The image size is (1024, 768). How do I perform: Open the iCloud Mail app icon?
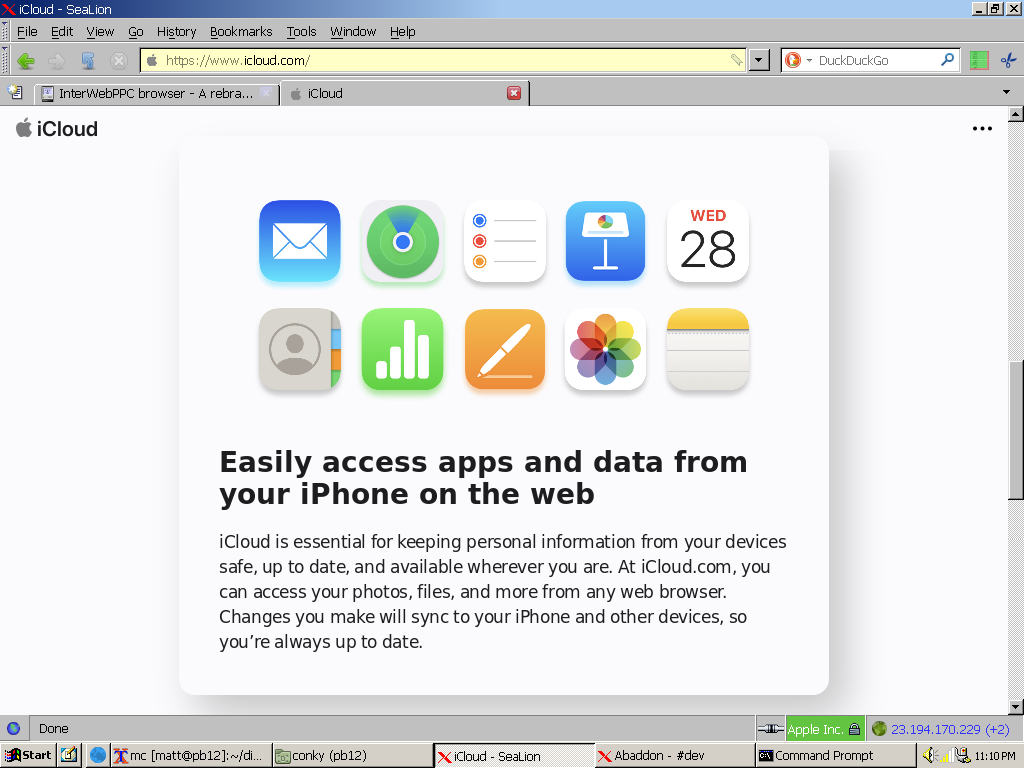click(300, 241)
